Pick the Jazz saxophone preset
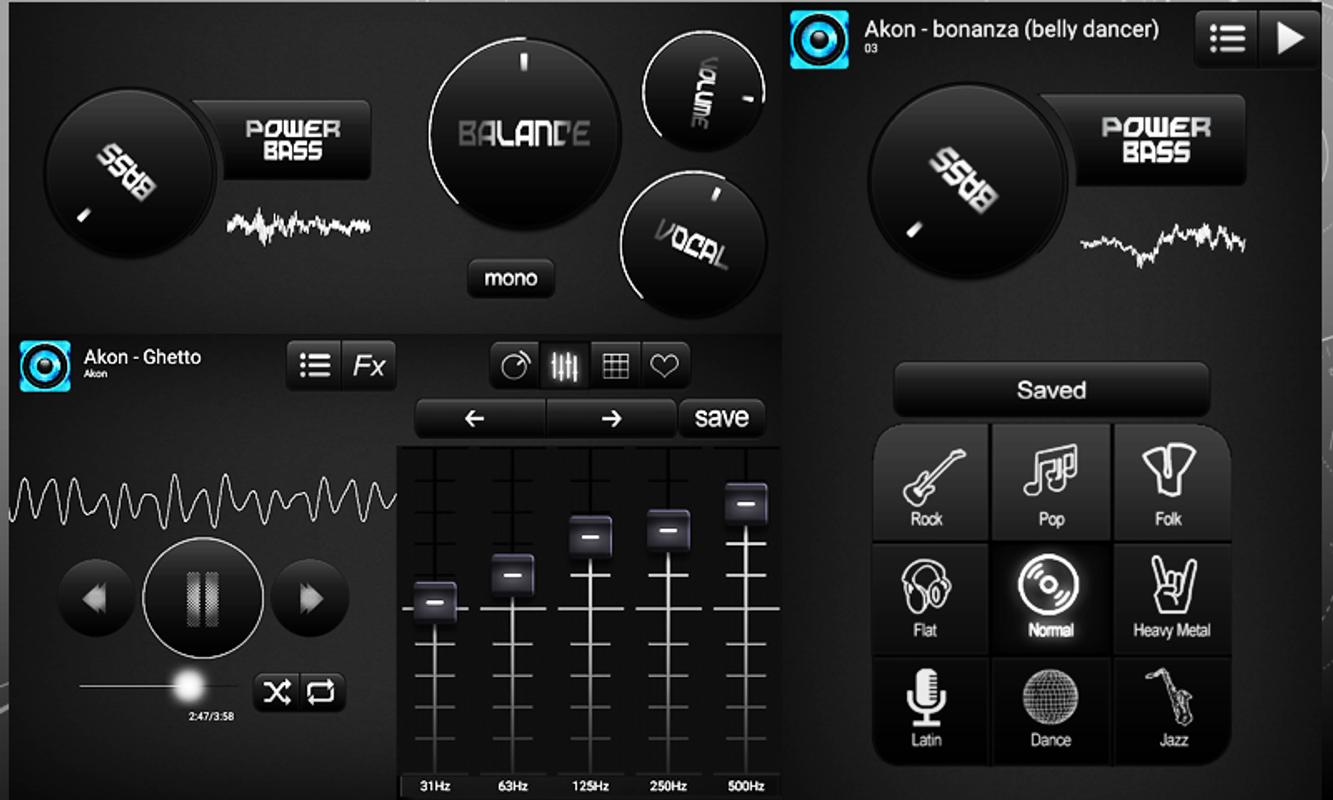Viewport: 1333px width, 800px height. pyautogui.click(x=1171, y=709)
